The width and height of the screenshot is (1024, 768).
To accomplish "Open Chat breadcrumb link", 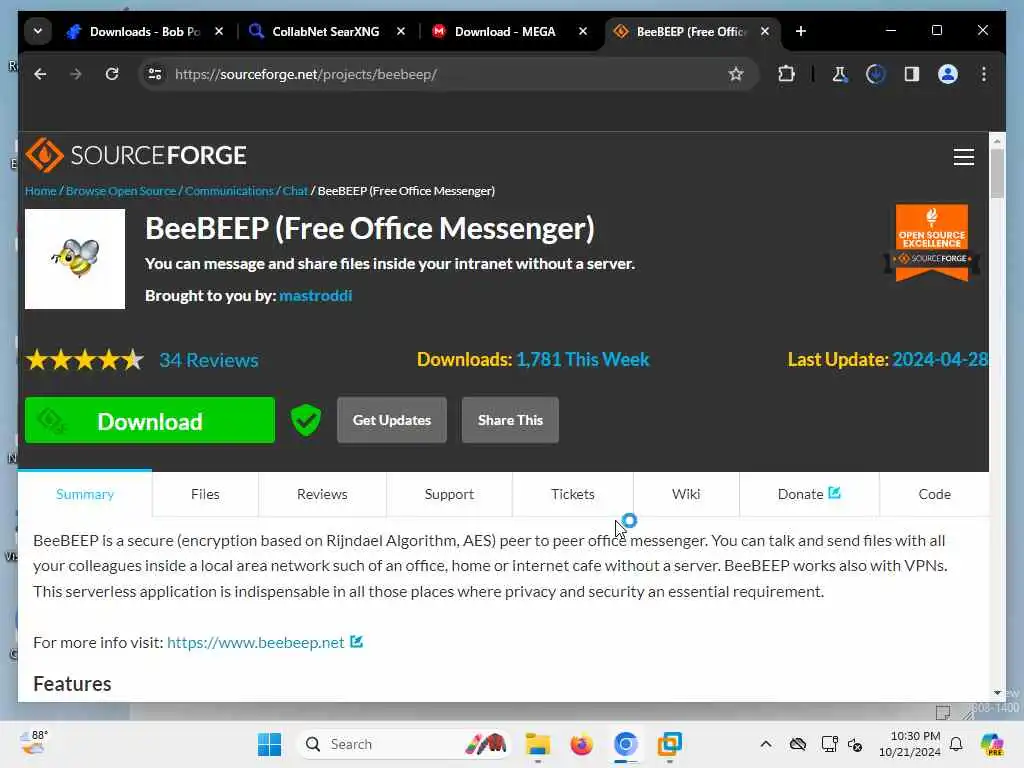I will [x=295, y=191].
